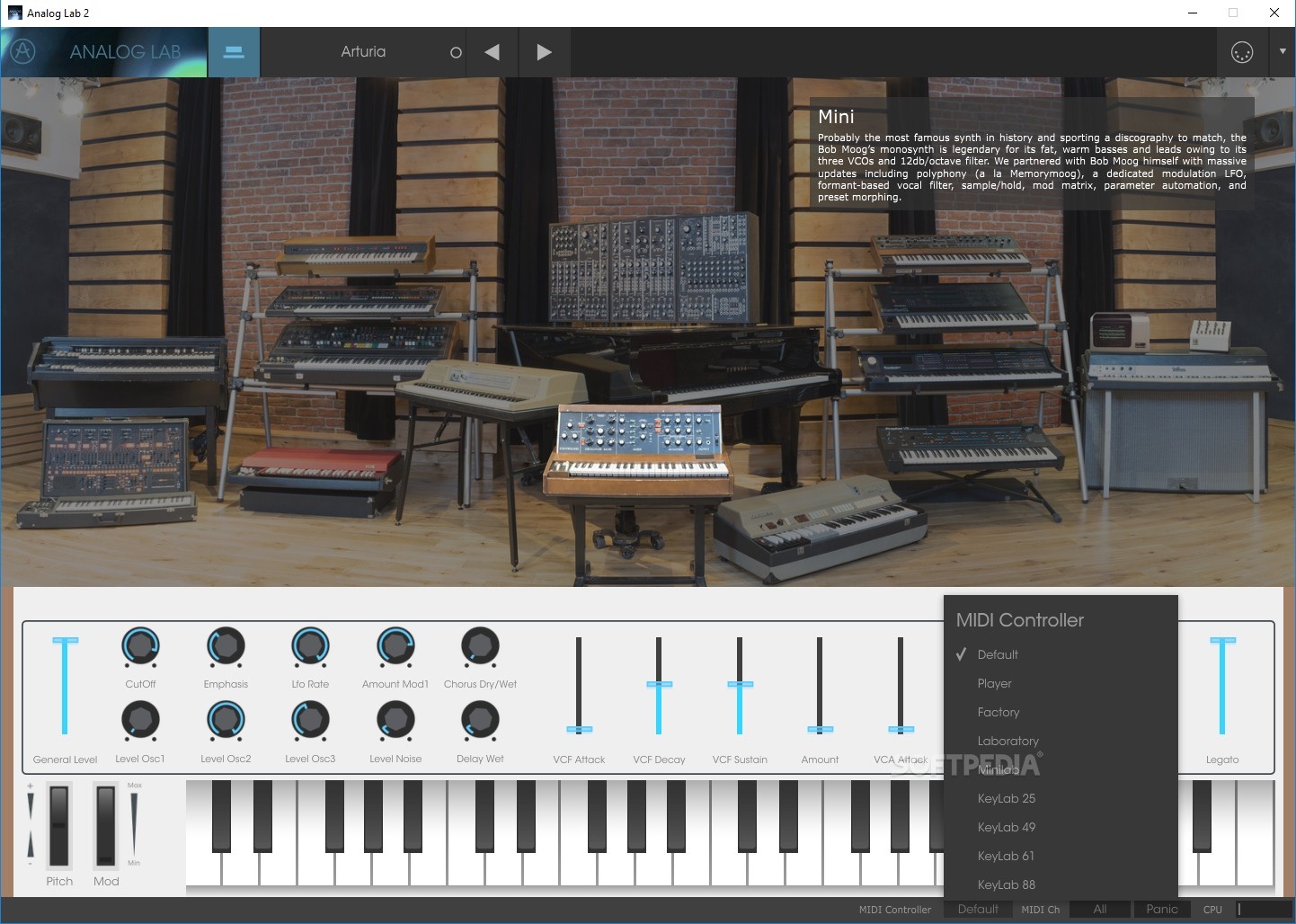Click the VCA Attack slider
The image size is (1296, 924).
click(901, 685)
